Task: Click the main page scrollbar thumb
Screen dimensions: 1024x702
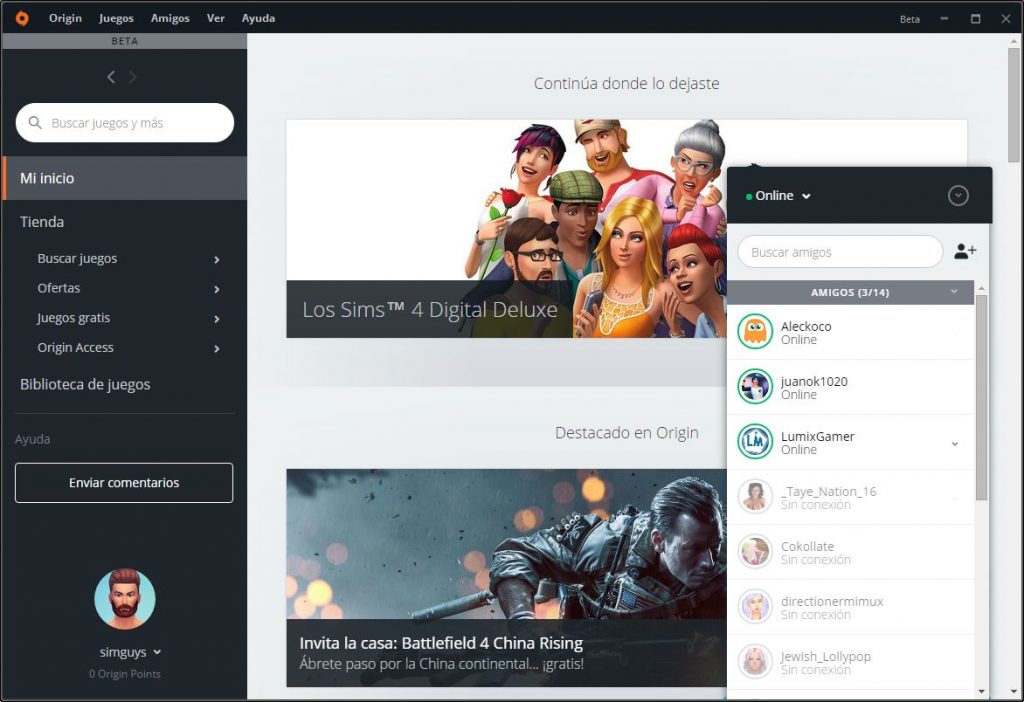Action: pyautogui.click(x=1014, y=104)
